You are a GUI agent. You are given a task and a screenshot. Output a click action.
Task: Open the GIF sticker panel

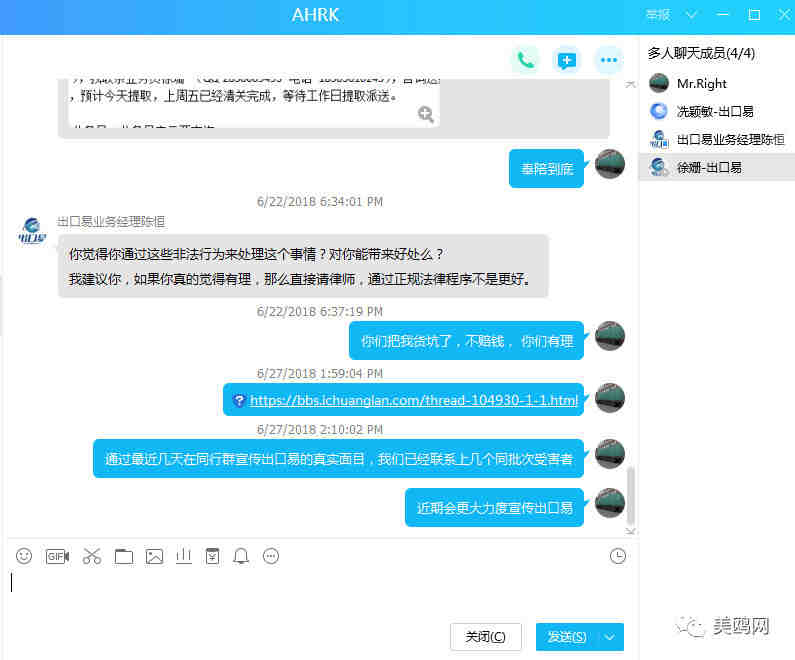click(57, 557)
